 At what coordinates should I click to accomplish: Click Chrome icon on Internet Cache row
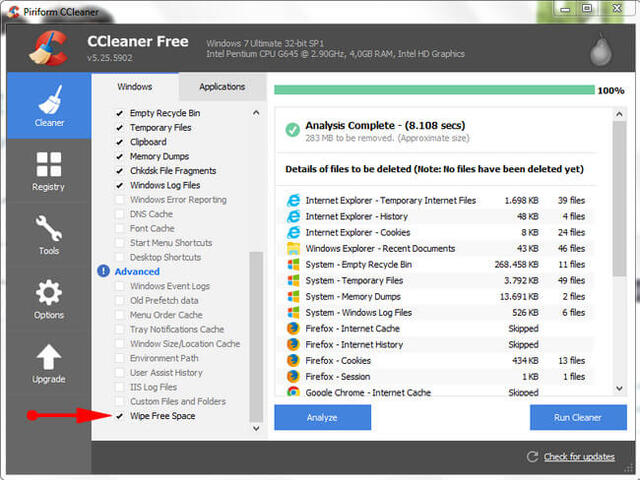293,391
